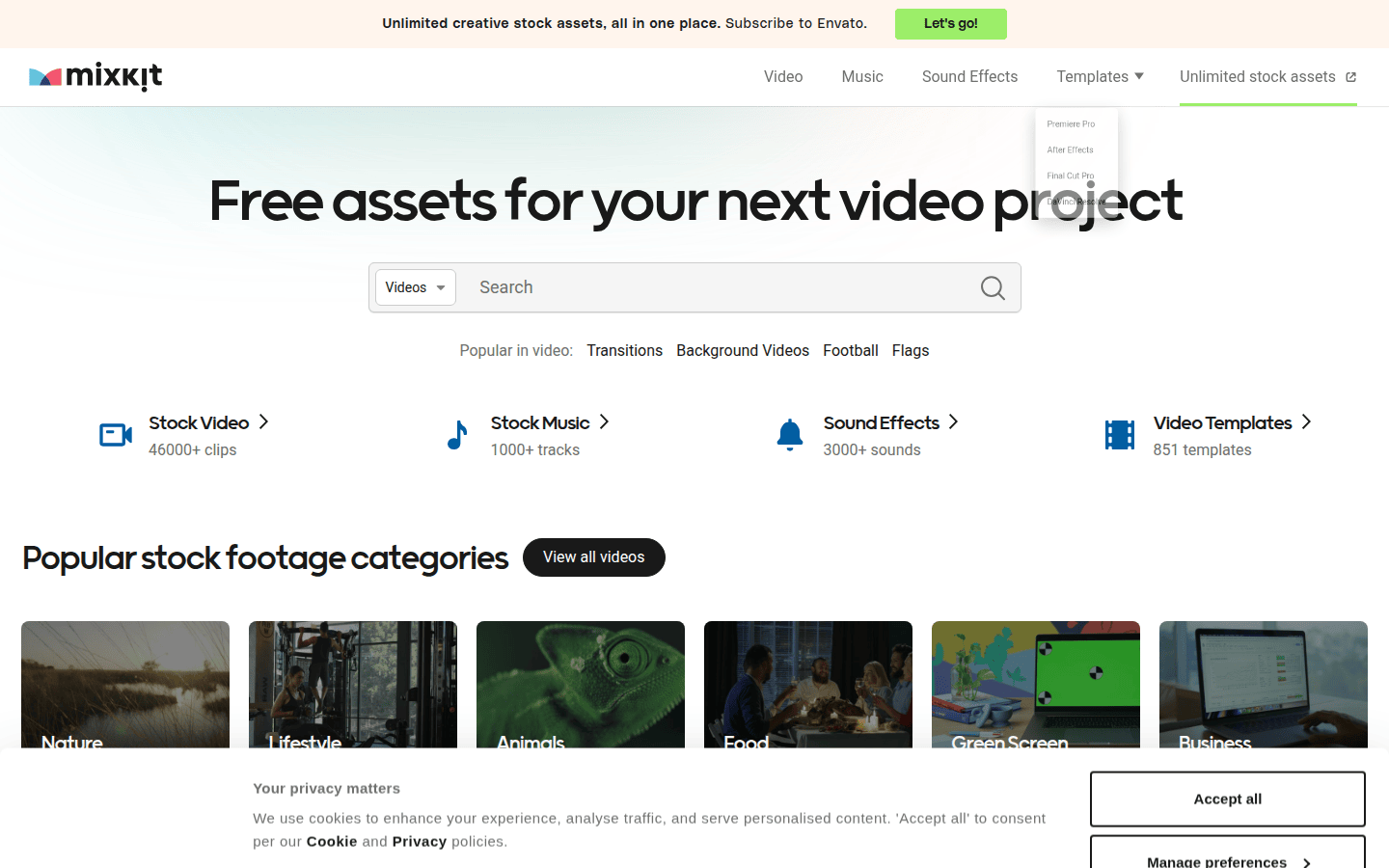Open the Animals category thumbnail
The image size is (1389, 868).
point(581,685)
